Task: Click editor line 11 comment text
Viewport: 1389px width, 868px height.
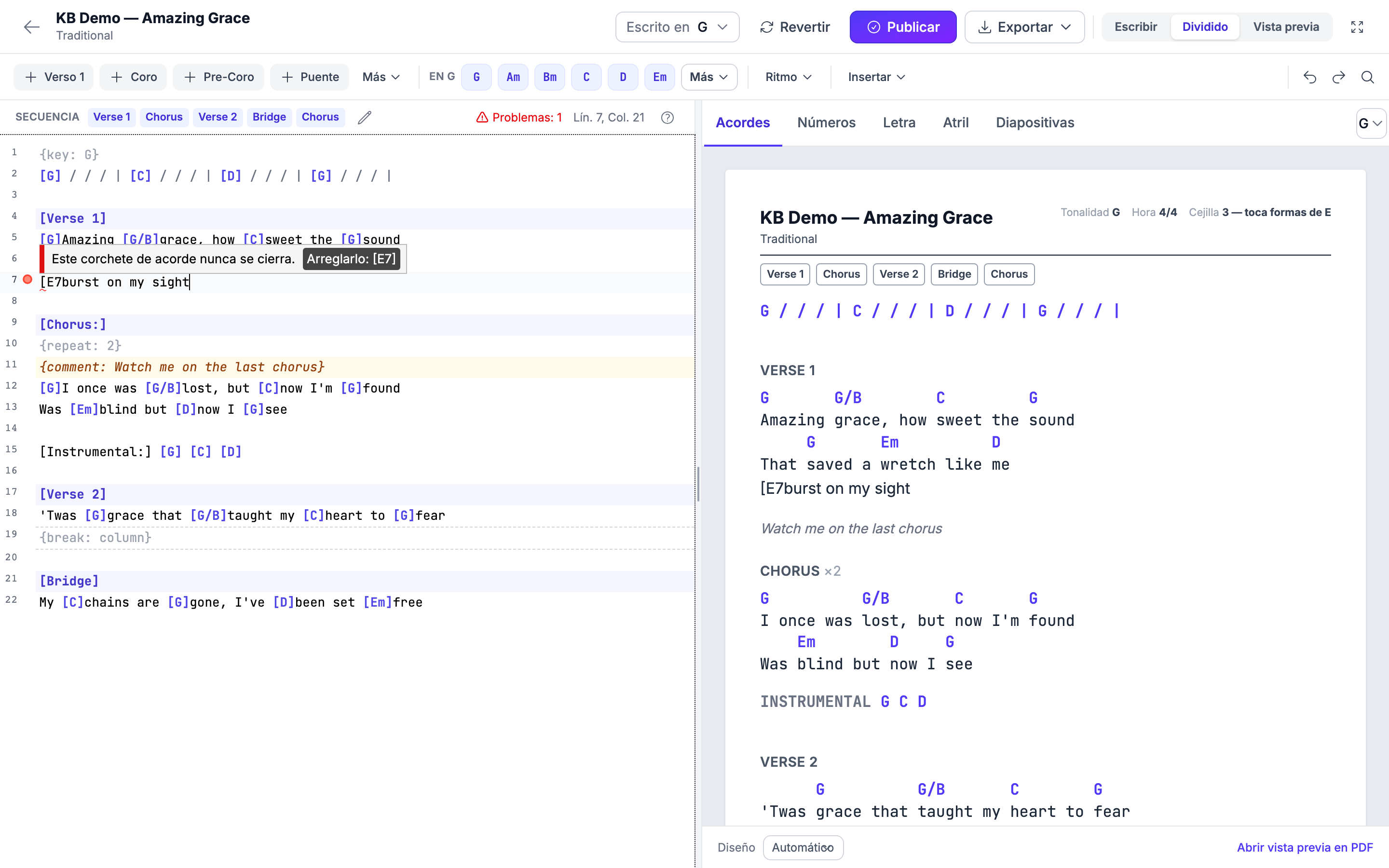Action: tap(182, 367)
